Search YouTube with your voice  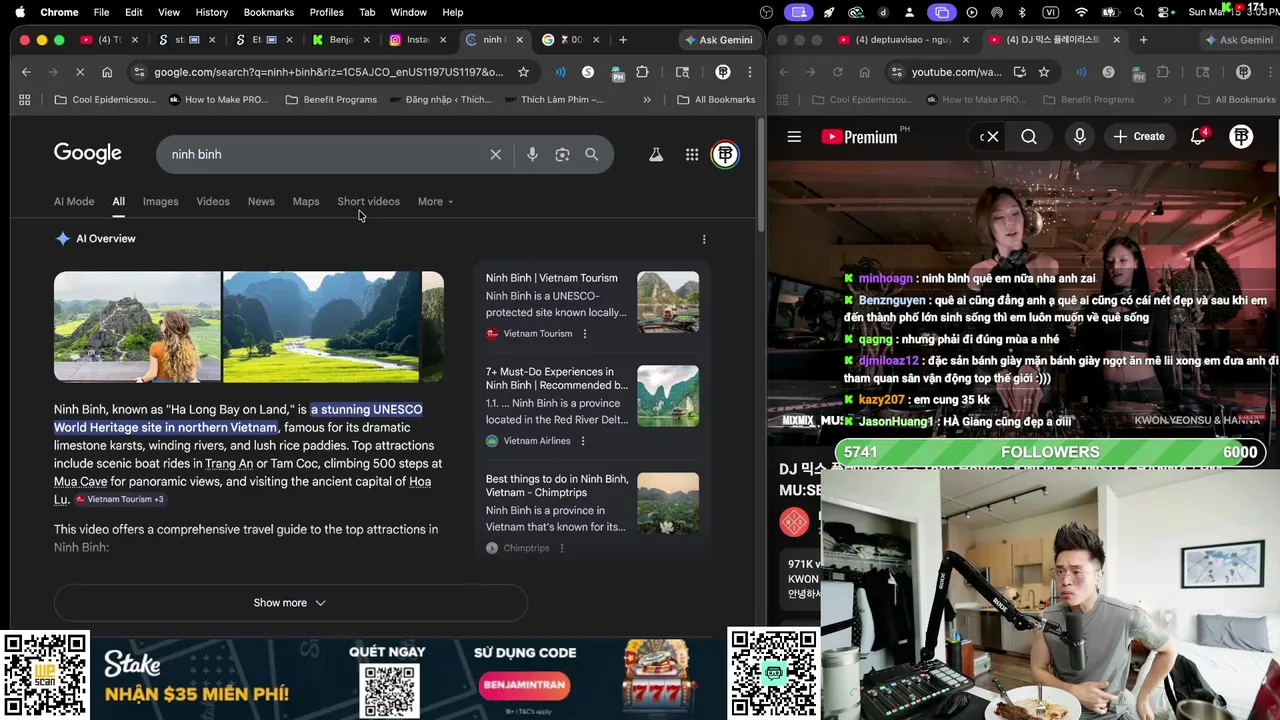click(x=1079, y=137)
